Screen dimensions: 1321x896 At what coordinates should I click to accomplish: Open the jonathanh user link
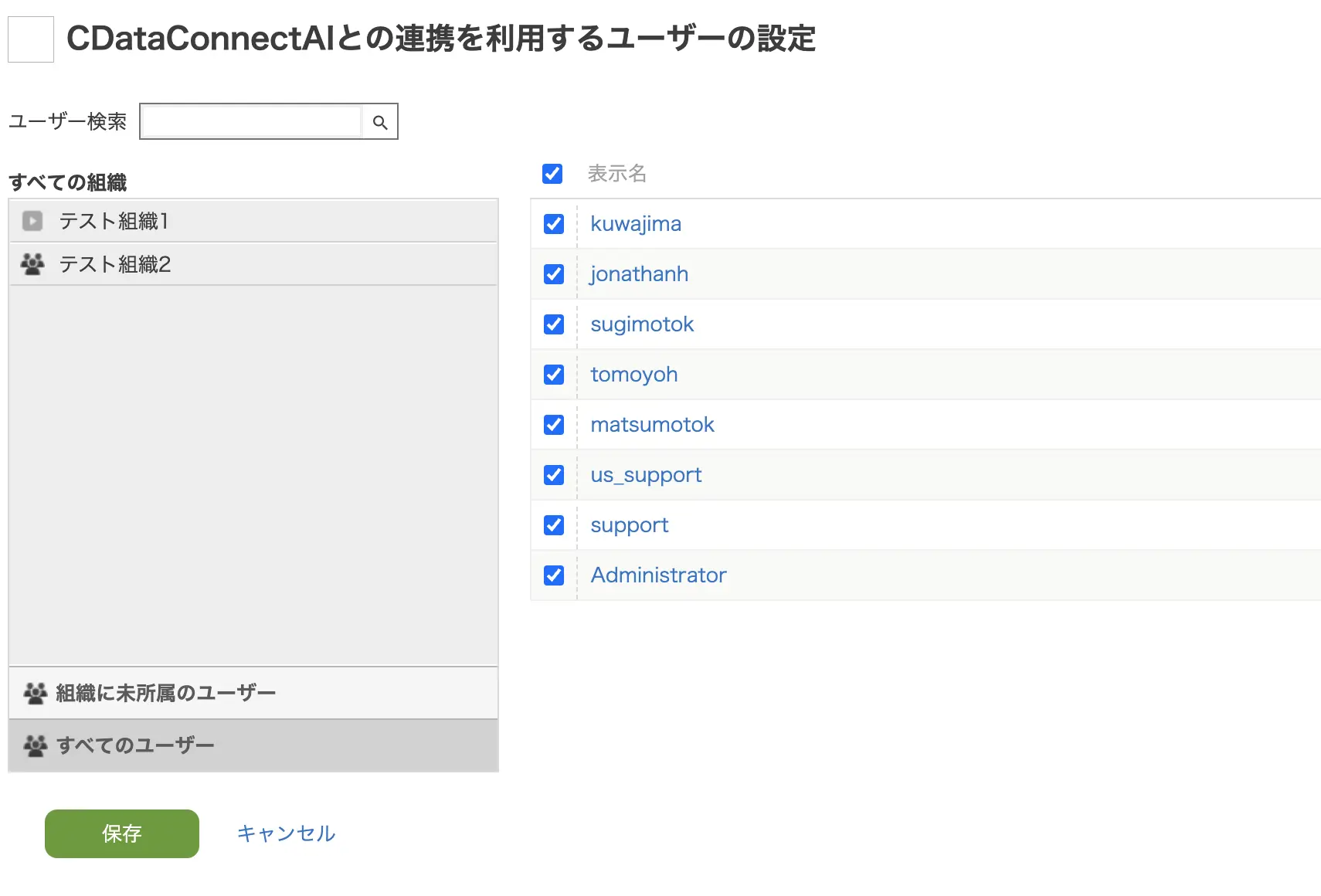[x=639, y=274]
